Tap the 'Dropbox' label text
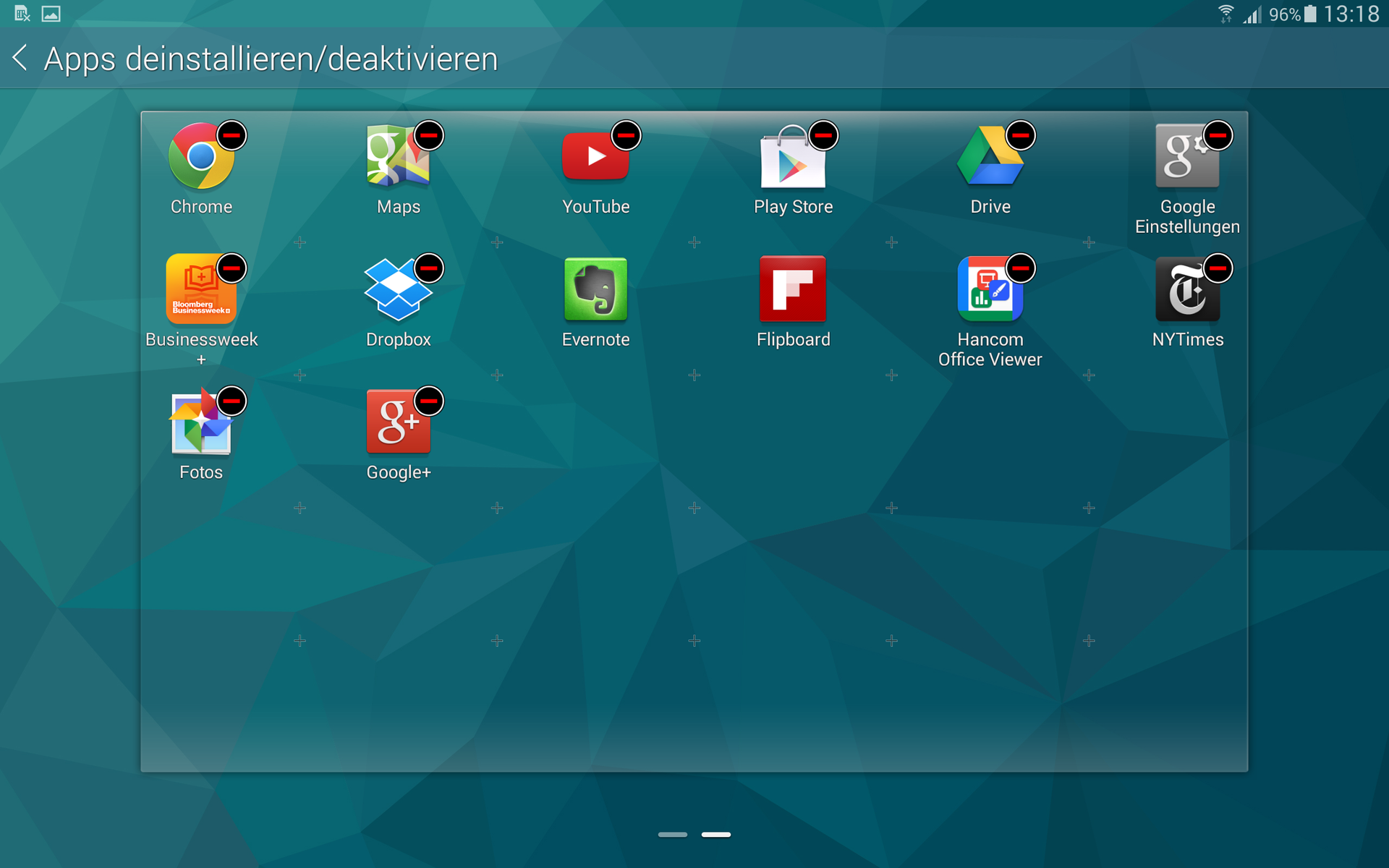 point(398,340)
